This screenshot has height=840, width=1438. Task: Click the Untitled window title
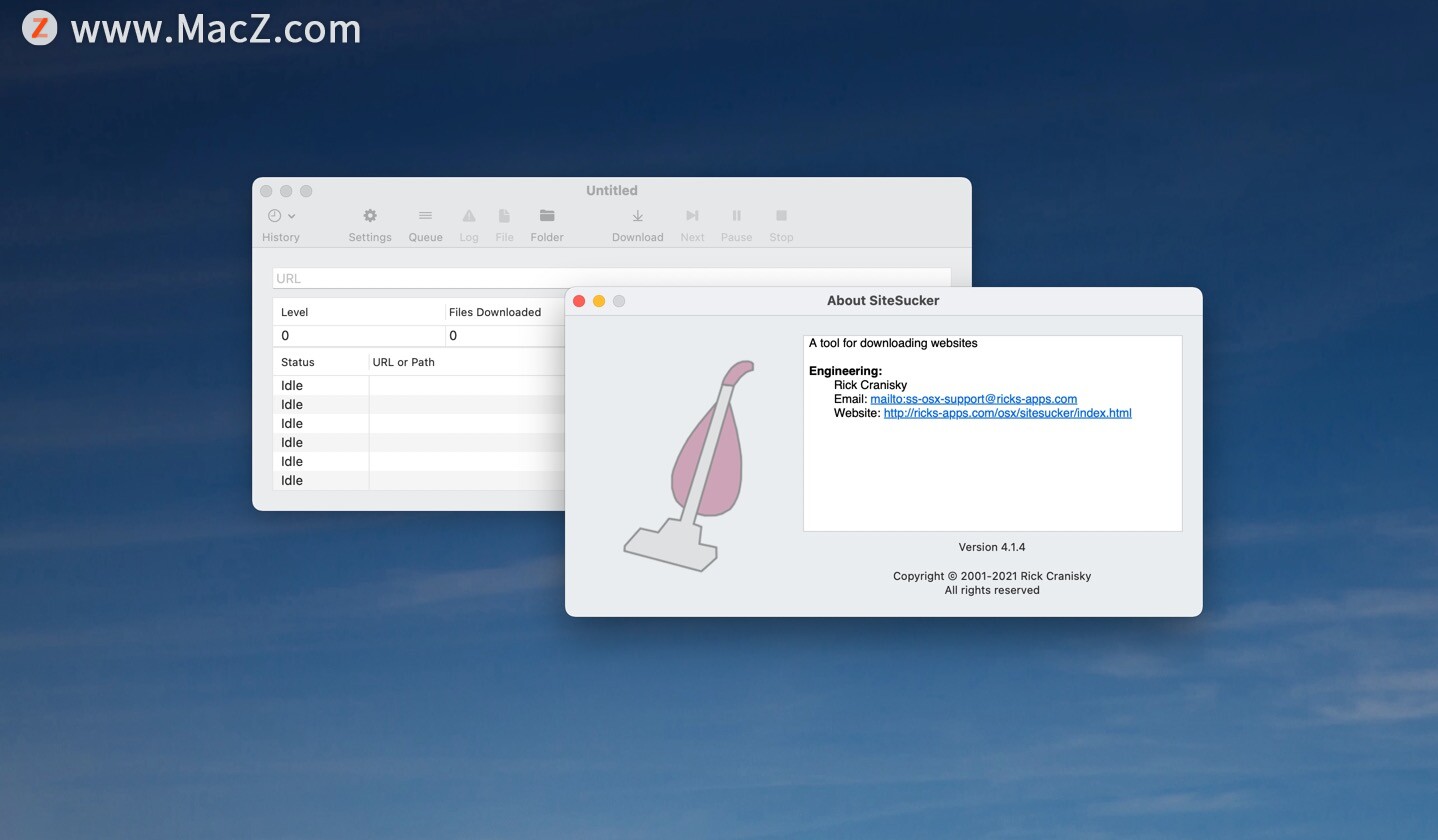click(611, 190)
